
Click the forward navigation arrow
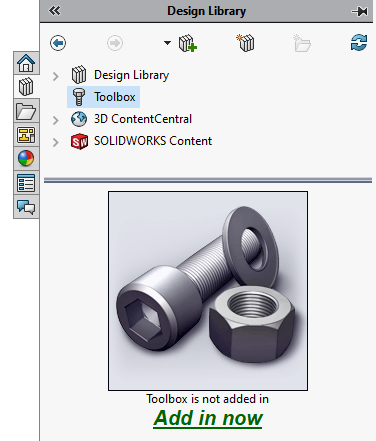coord(115,43)
